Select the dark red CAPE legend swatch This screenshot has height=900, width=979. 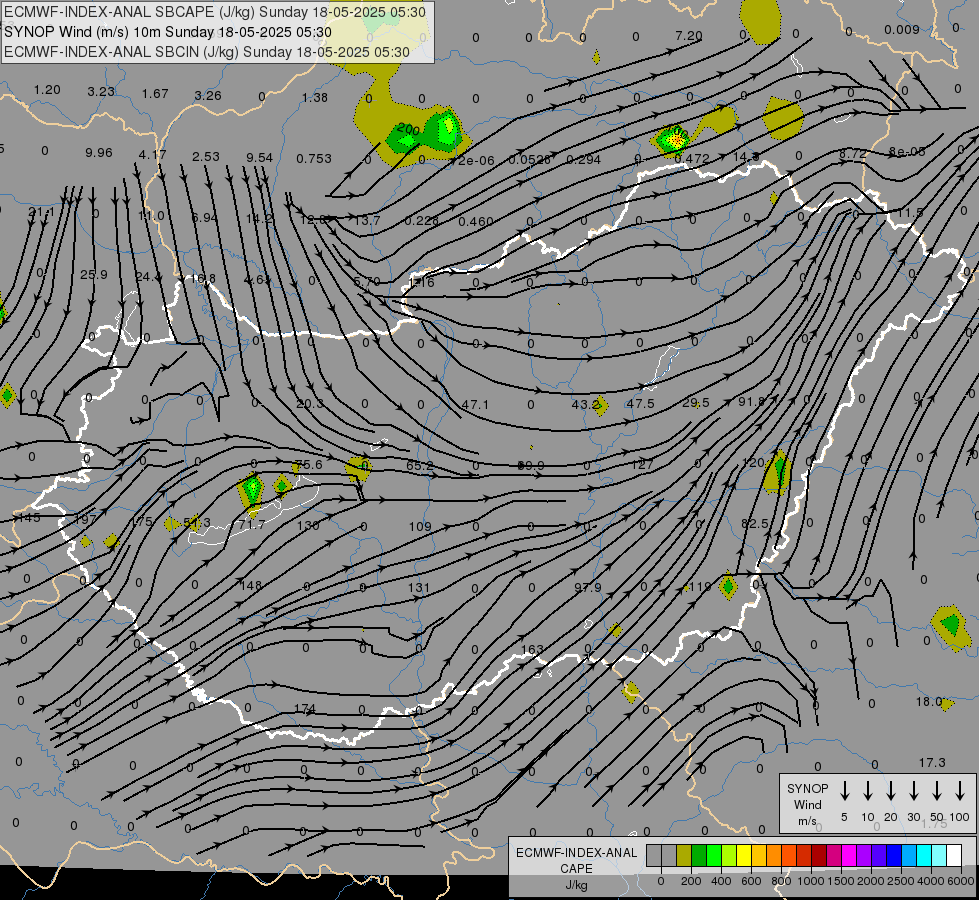pos(819,856)
